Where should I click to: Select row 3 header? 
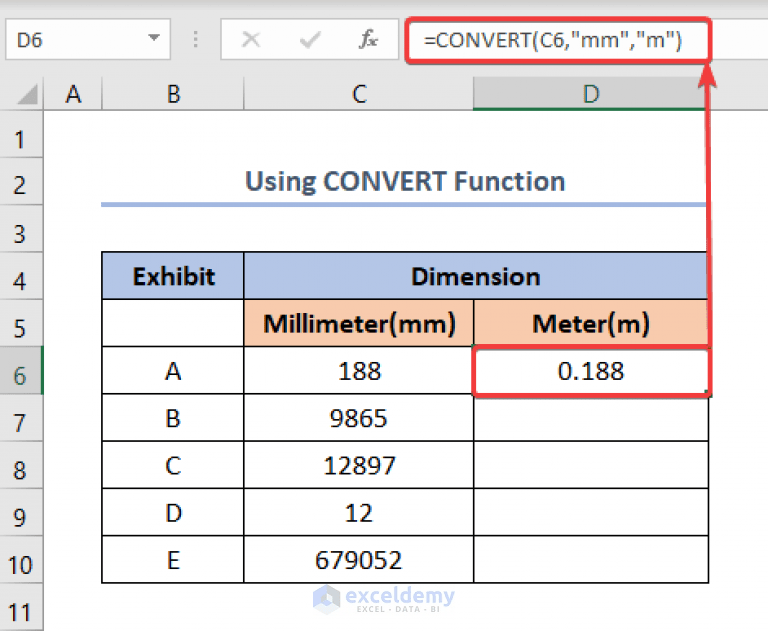(x=21, y=229)
